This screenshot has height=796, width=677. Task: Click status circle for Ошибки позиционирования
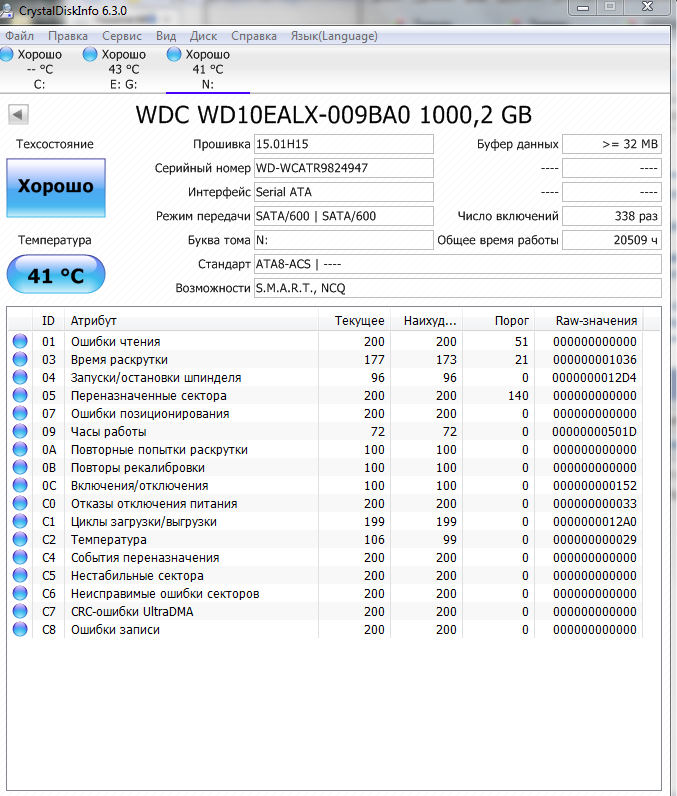[x=20, y=413]
